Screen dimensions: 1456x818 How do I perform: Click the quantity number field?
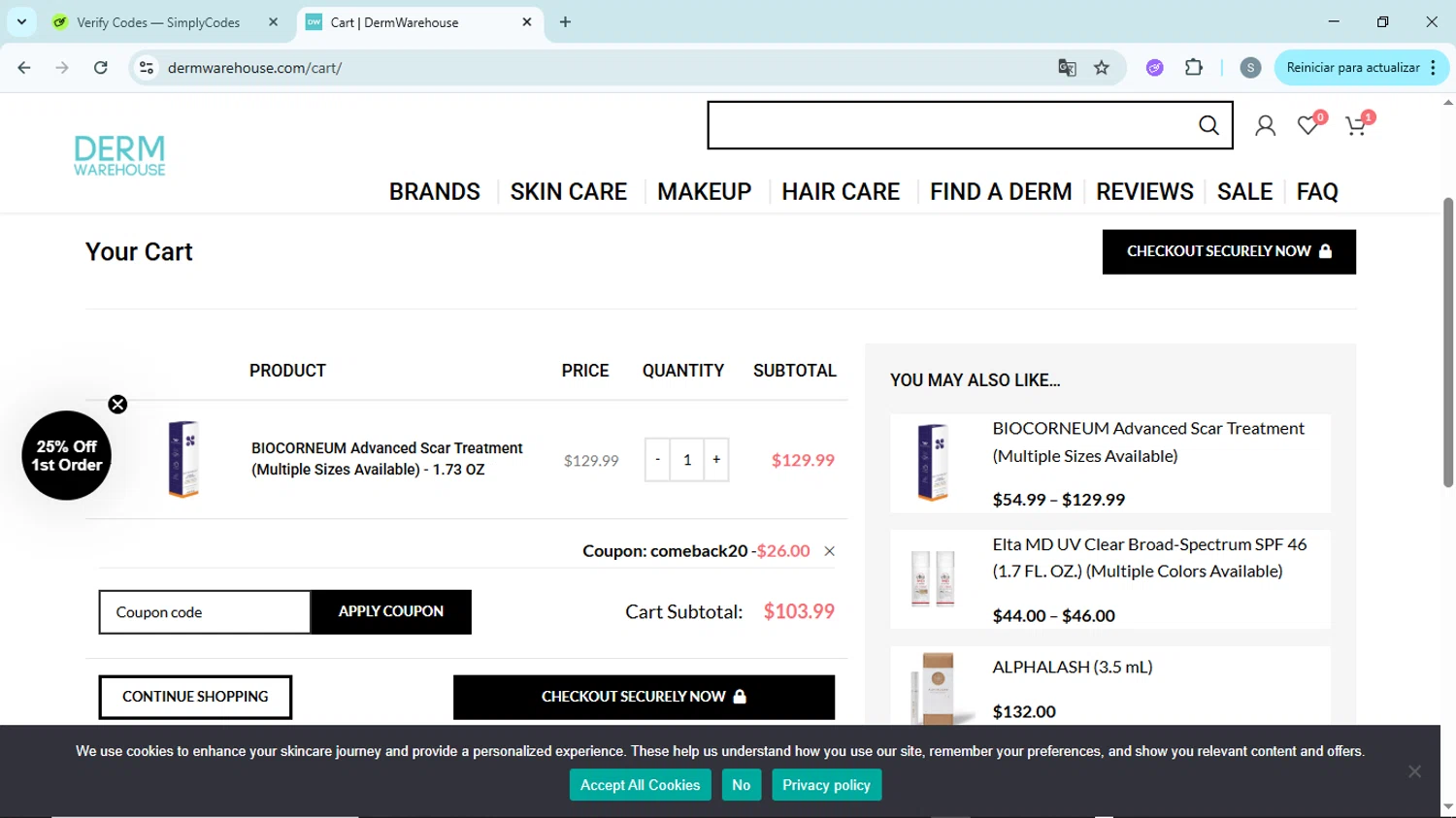pyautogui.click(x=687, y=460)
